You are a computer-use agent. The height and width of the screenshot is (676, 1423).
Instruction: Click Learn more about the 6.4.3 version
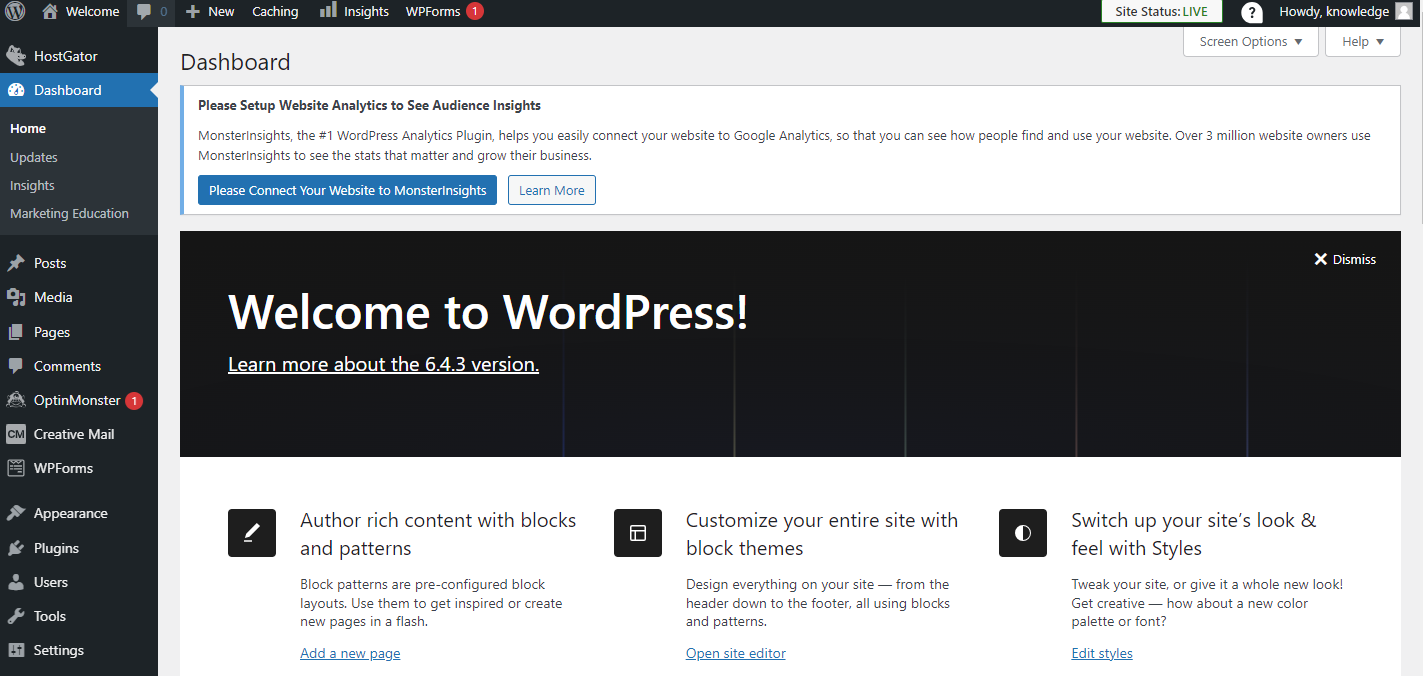point(383,364)
